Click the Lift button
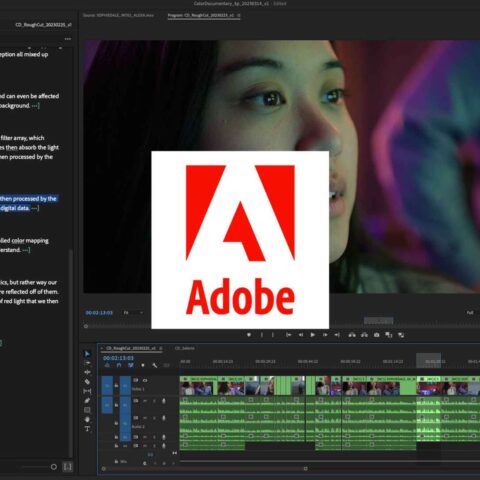480x480 pixels. click(352, 335)
